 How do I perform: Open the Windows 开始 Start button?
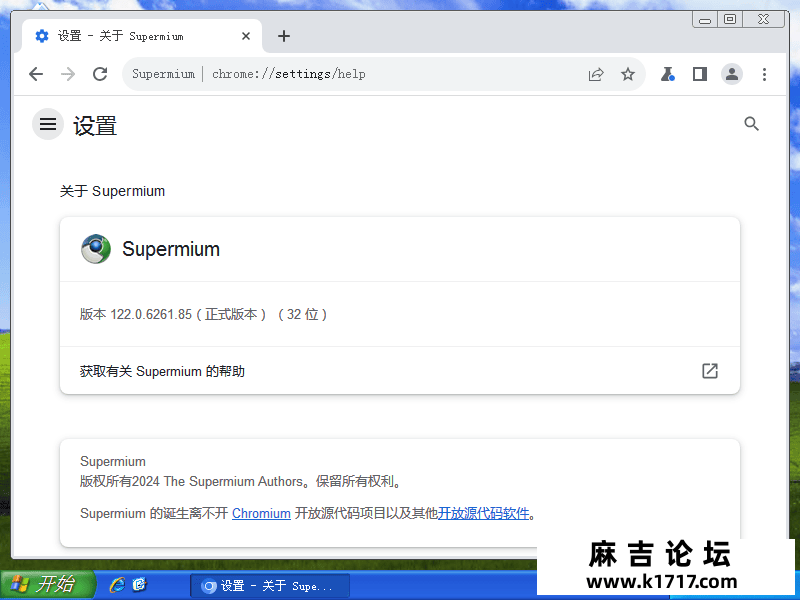pos(48,584)
